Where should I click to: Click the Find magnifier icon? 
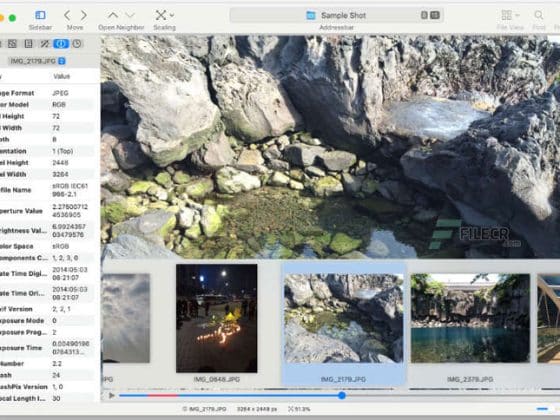(539, 15)
